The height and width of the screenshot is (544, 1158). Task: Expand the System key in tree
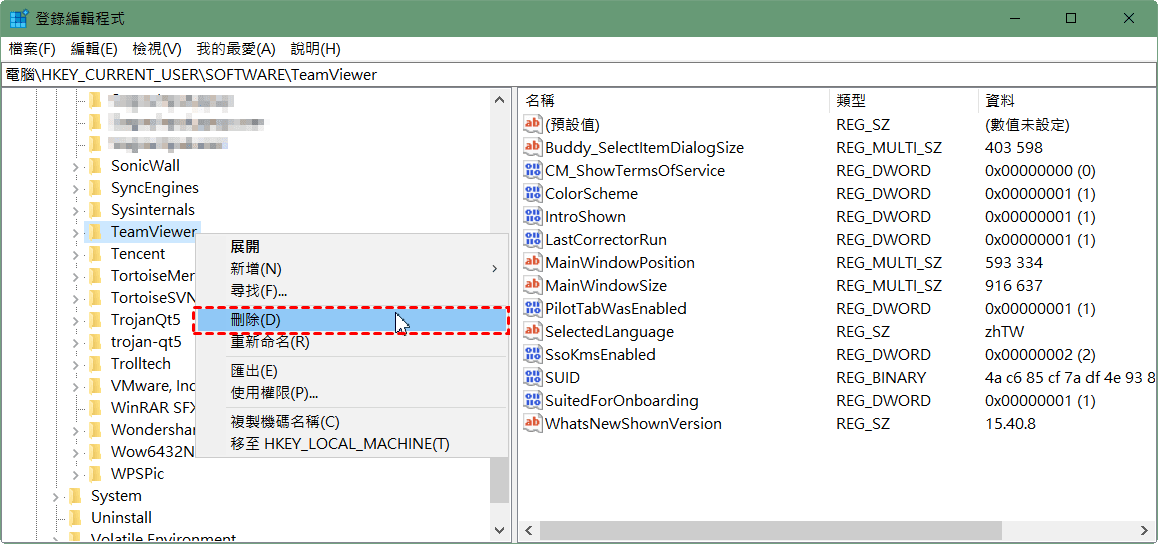tap(56, 496)
